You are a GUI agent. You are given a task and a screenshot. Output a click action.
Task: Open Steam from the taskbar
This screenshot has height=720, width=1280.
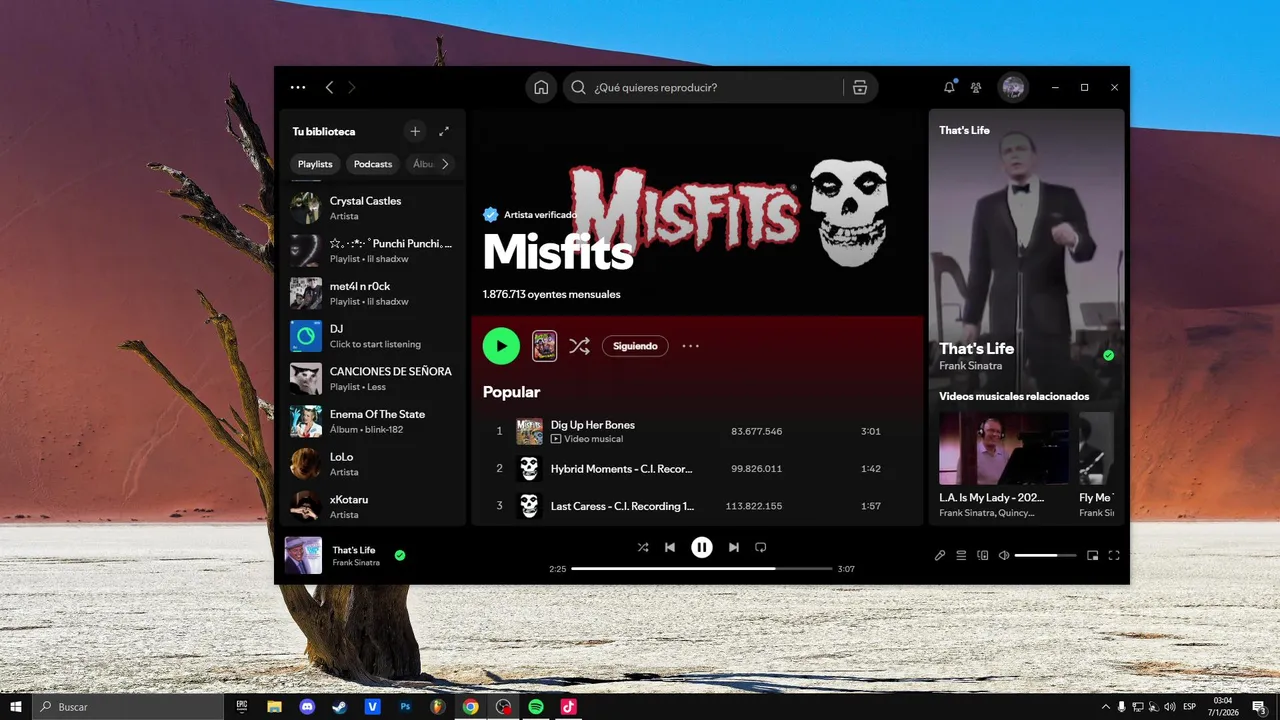[340, 706]
